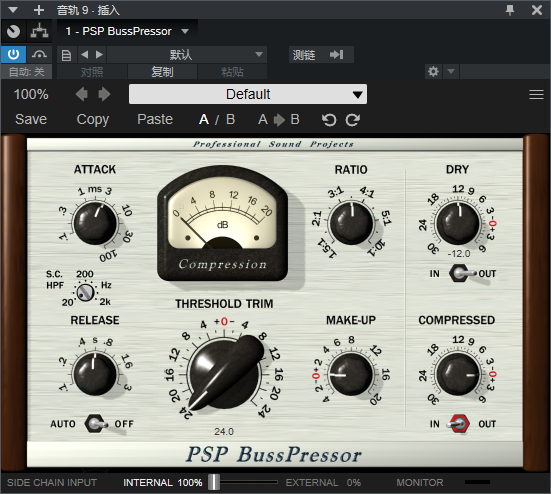This screenshot has width=551, height=494.
Task: Open the preset file page icon
Action: [x=66, y=55]
